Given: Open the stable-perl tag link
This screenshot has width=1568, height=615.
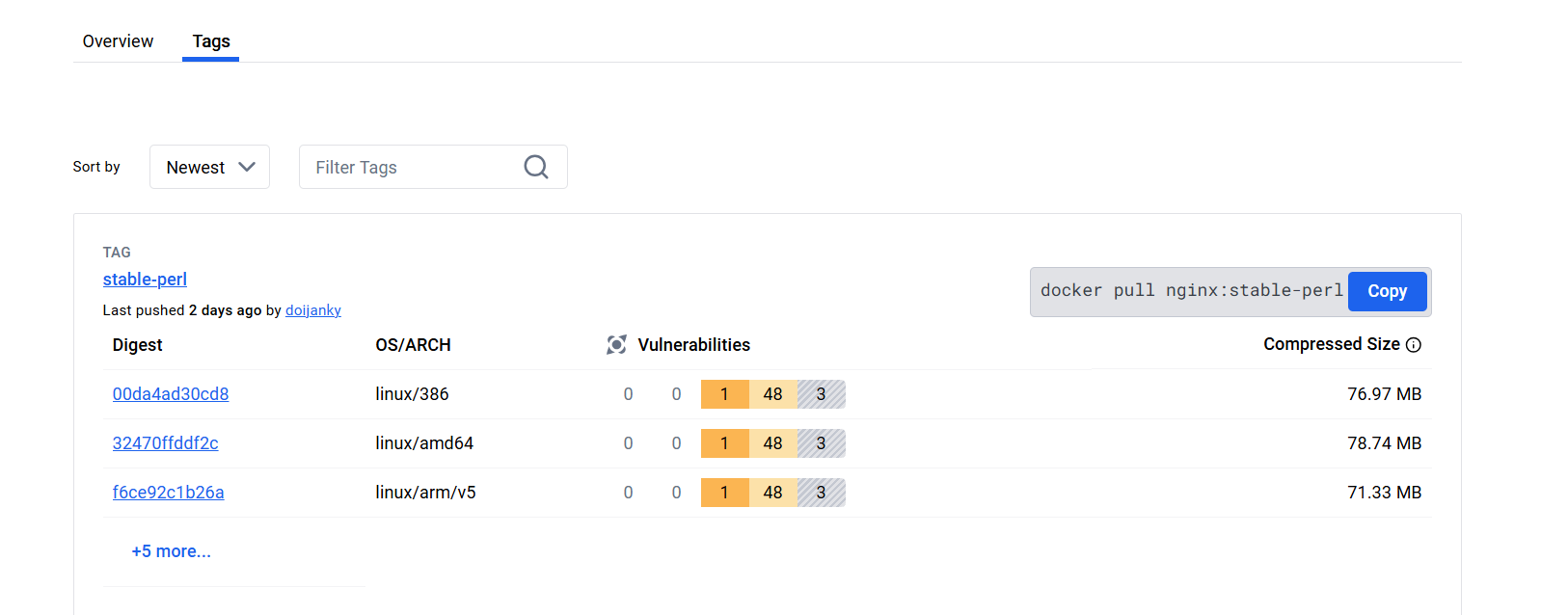Looking at the screenshot, I should click(x=145, y=280).
